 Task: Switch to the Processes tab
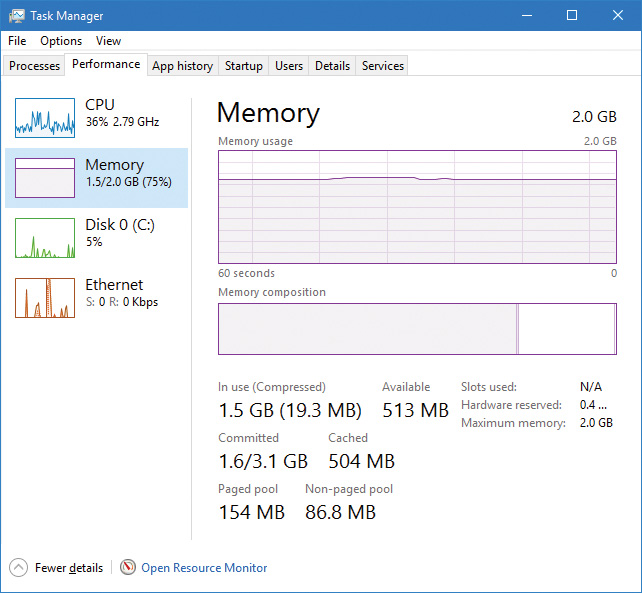click(x=35, y=66)
